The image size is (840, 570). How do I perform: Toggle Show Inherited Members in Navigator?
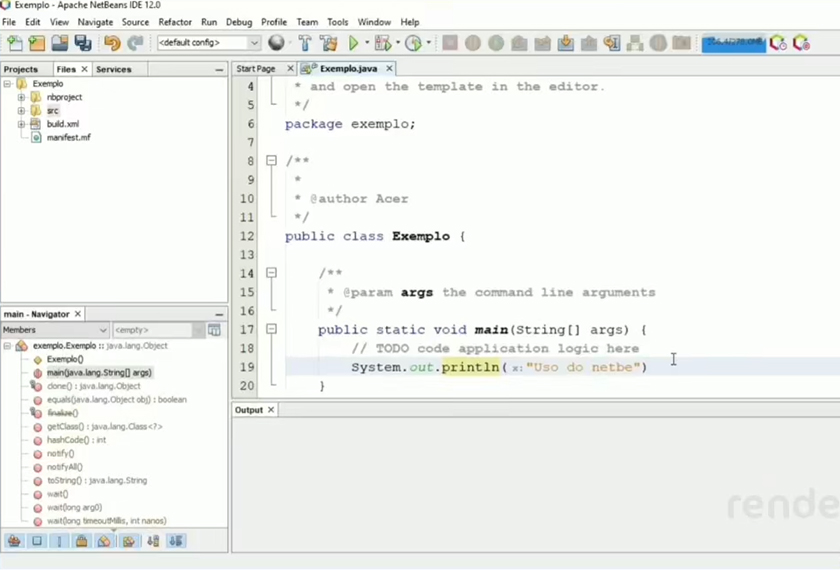tap(14, 541)
